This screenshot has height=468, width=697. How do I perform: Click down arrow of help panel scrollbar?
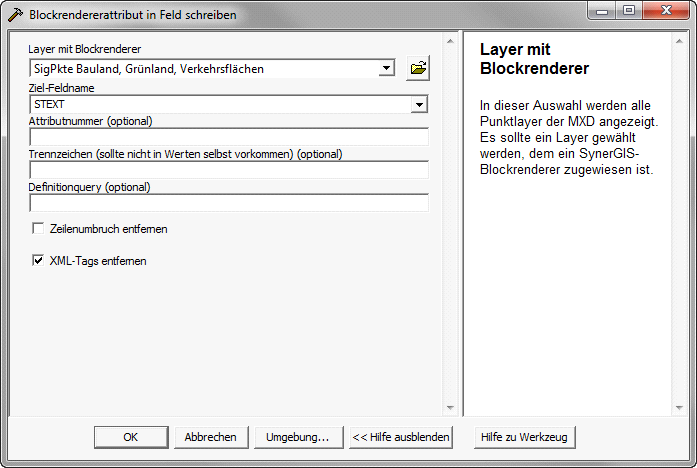679,408
